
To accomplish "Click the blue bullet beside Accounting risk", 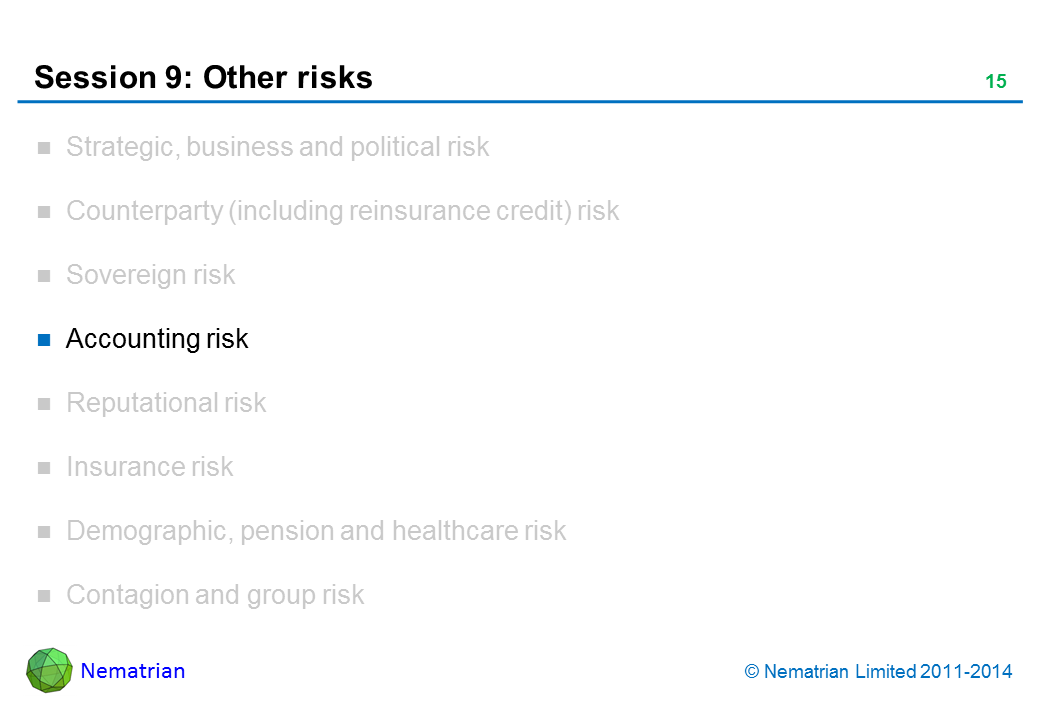I will 44,340.
